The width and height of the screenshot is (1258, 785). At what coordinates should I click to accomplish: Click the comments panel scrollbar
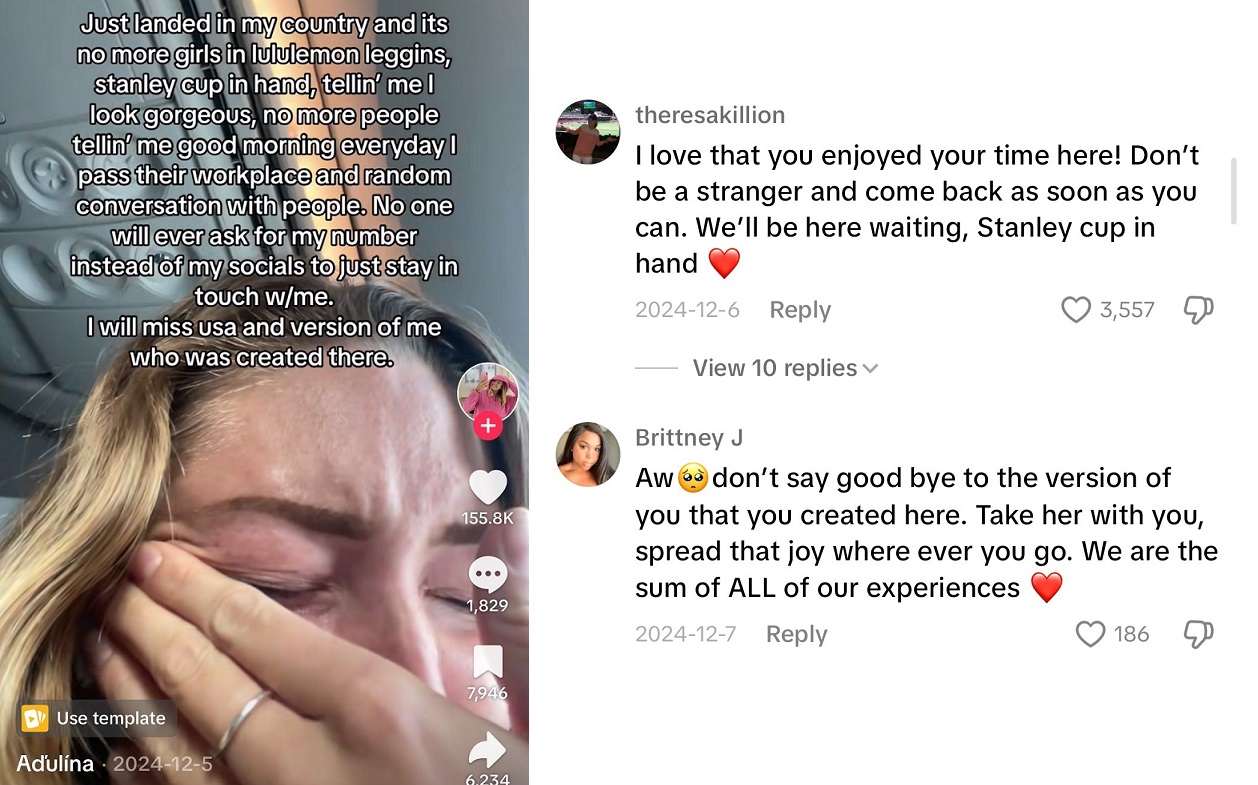(x=1233, y=190)
